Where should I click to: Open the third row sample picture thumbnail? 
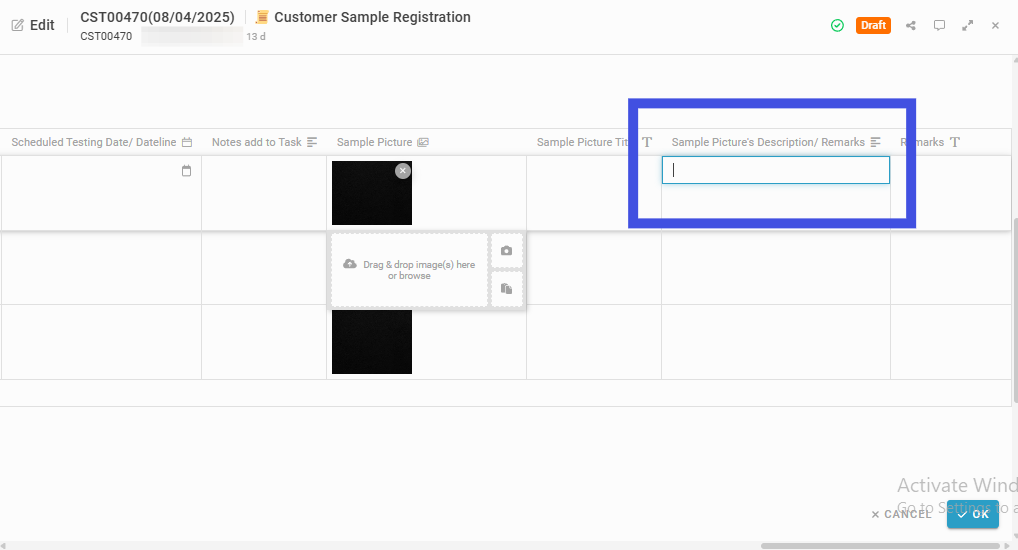tap(371, 342)
